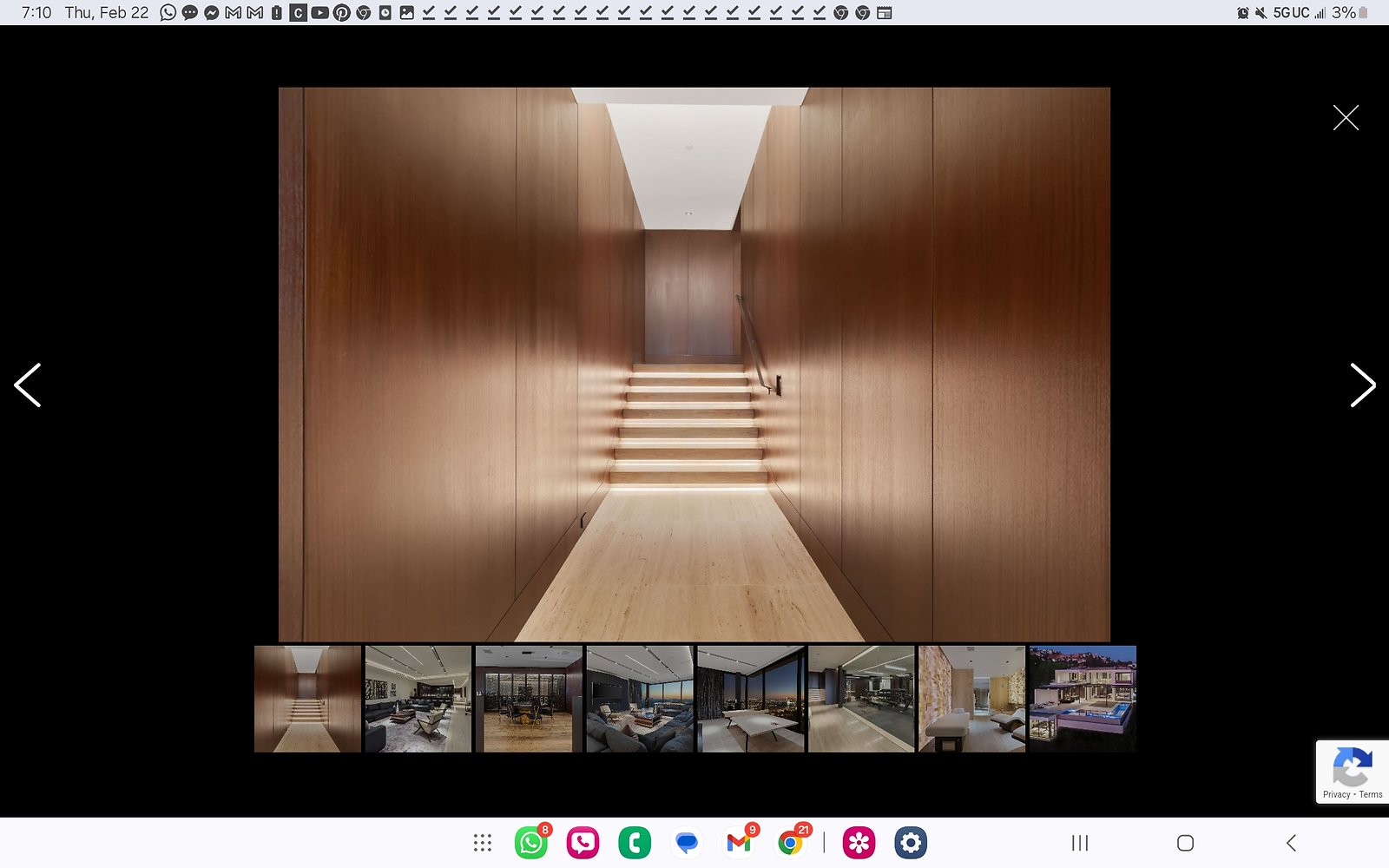
Task: Tap the image notification icon in status bar
Action: [x=407, y=13]
